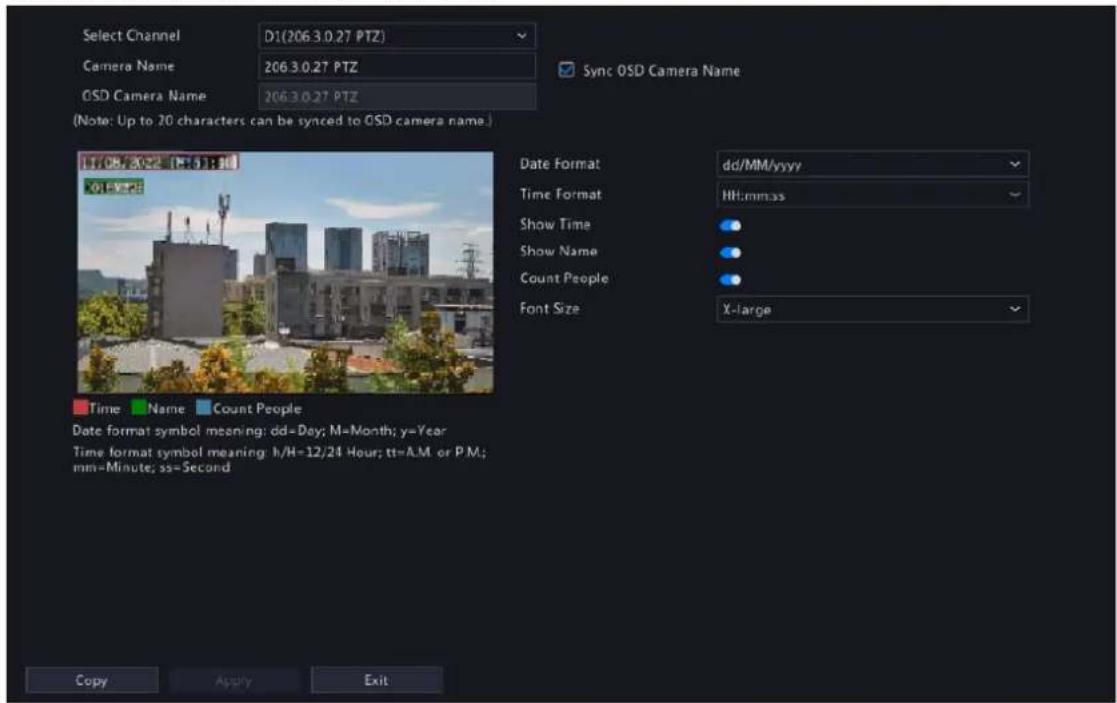Select the green name overlay in preview
The width and height of the screenshot is (1117, 703).
(114, 187)
